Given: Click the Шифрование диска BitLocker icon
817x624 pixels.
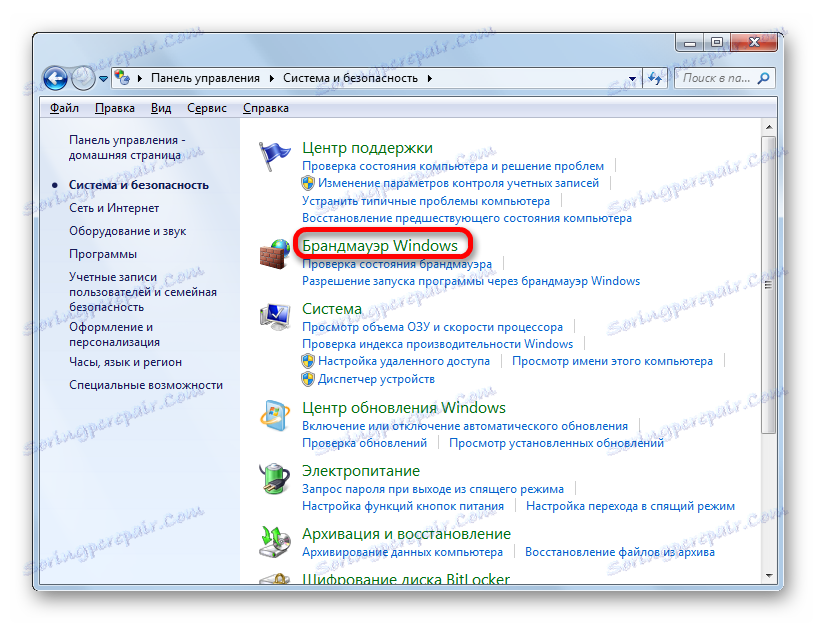Looking at the screenshot, I should point(275,578).
